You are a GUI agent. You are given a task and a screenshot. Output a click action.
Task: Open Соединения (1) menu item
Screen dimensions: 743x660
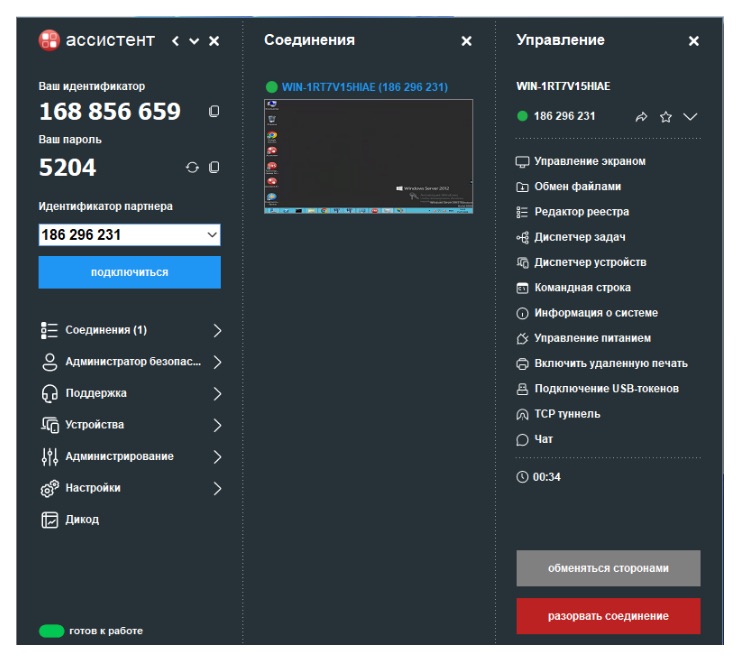[x=131, y=330]
